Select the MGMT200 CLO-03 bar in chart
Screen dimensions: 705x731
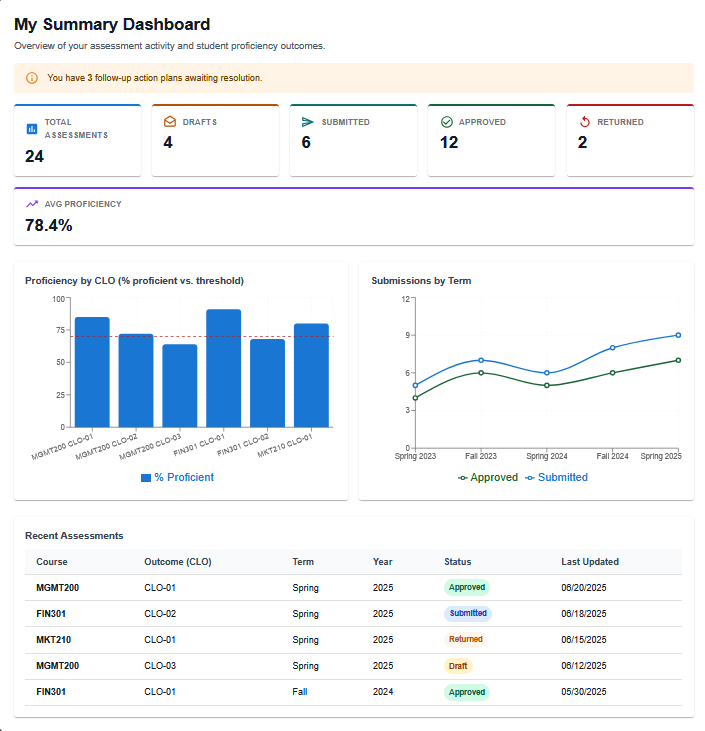click(180, 386)
